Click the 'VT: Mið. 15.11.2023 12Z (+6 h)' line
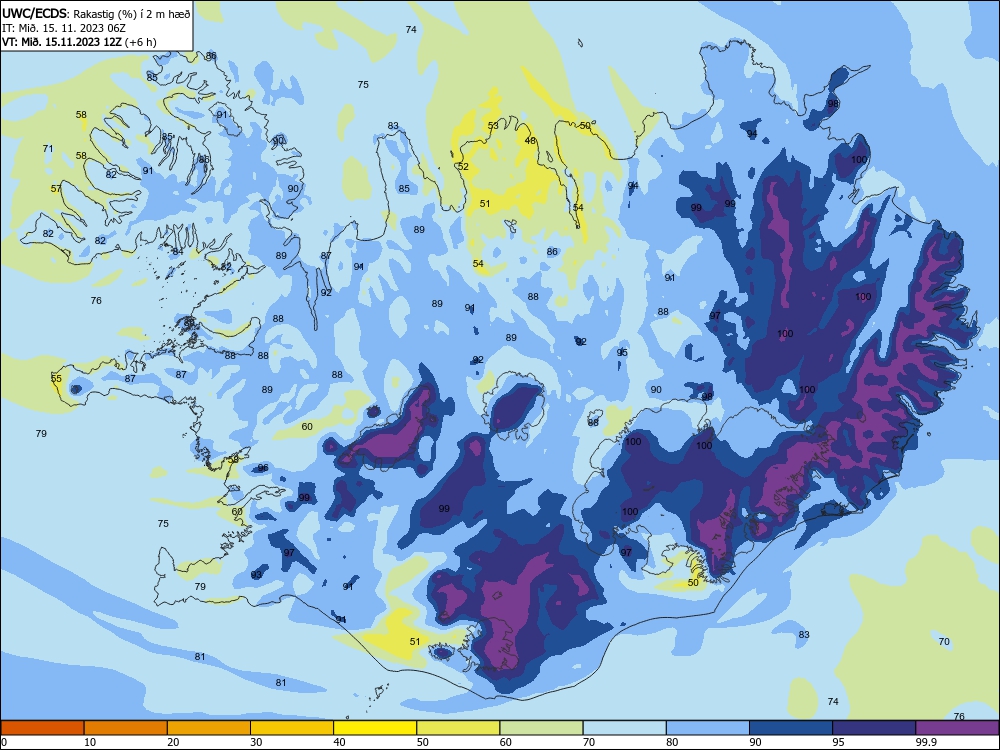This screenshot has height=750, width=1000. click(79, 42)
